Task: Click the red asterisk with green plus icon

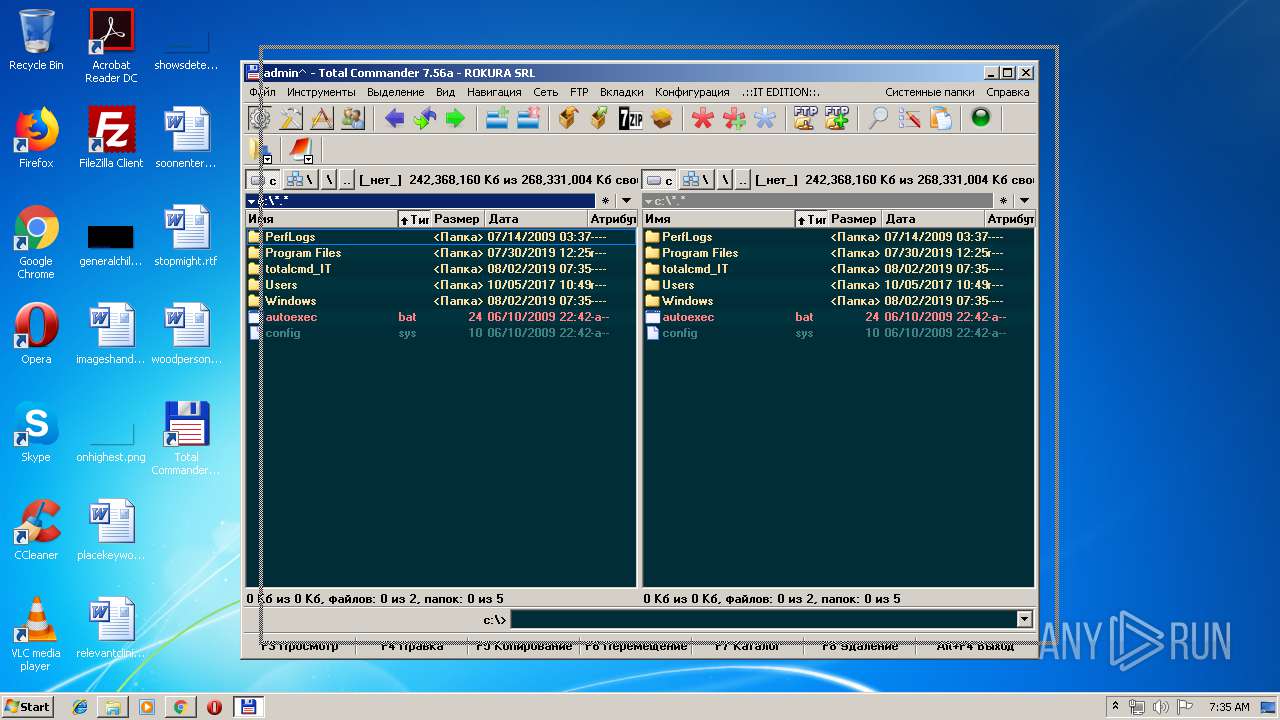Action: tap(734, 118)
